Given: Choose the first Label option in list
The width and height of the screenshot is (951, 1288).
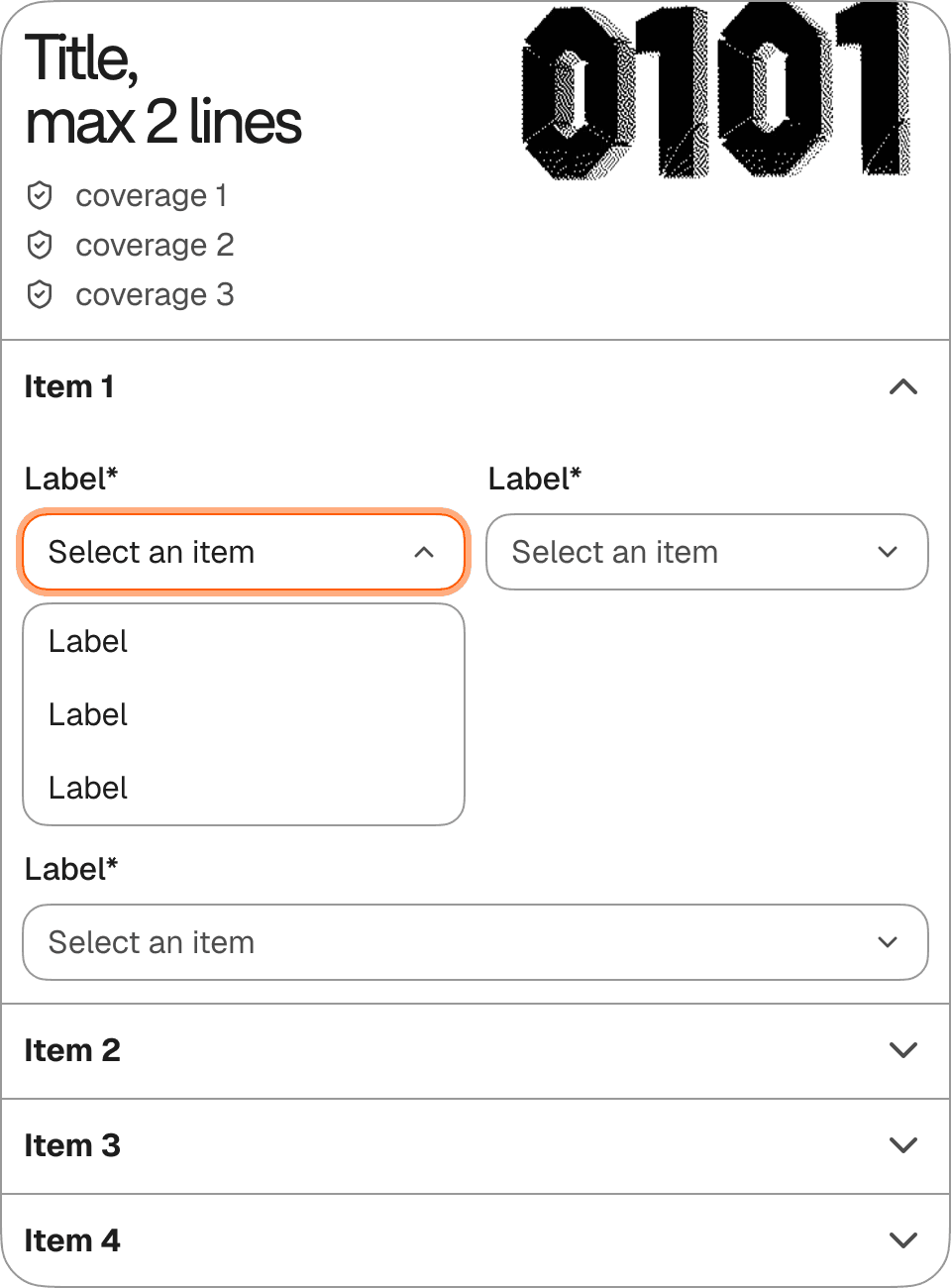Looking at the screenshot, I should pos(89,642).
